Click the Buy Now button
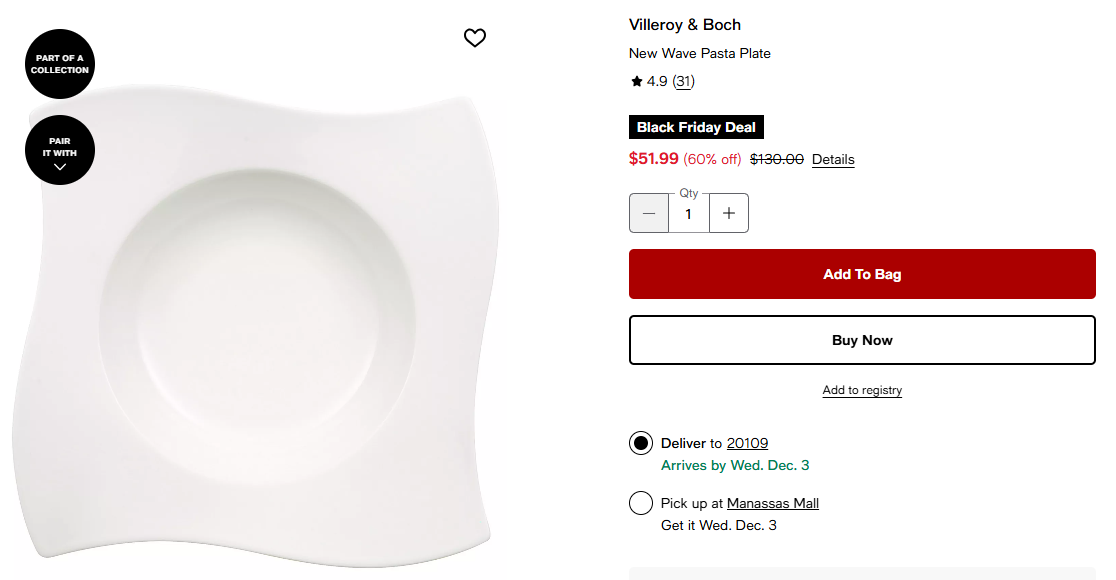This screenshot has width=1116, height=580. click(862, 340)
